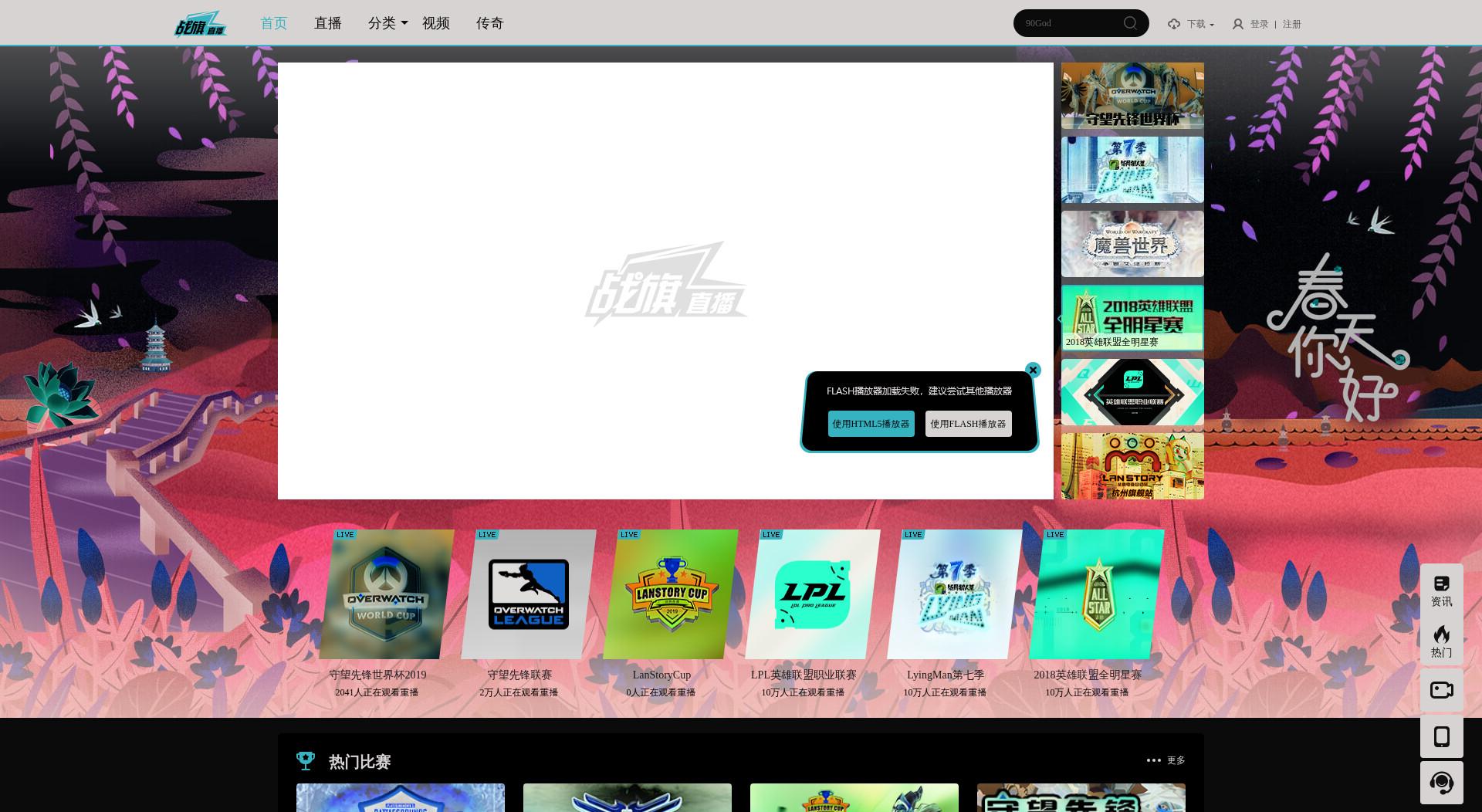Click the 热门 hot flame icon
Viewport: 1482px width, 812px height.
(1441, 641)
